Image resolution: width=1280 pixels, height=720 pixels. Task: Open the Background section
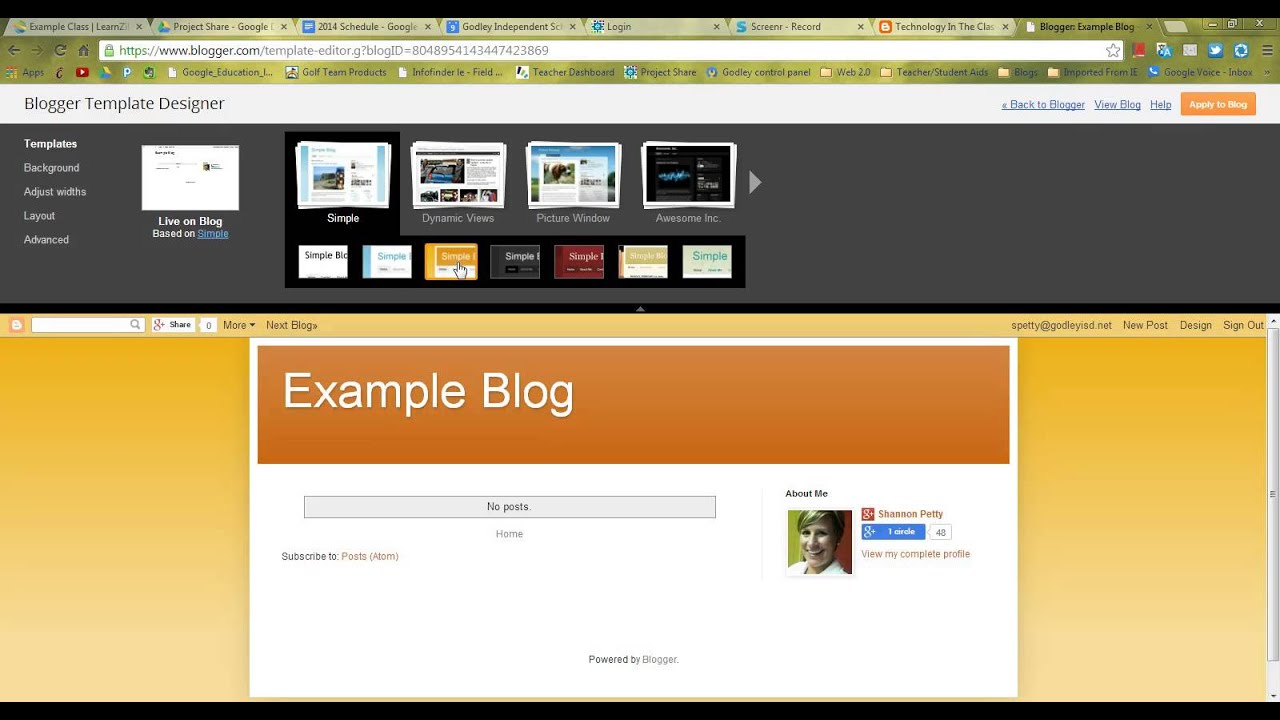coord(51,168)
